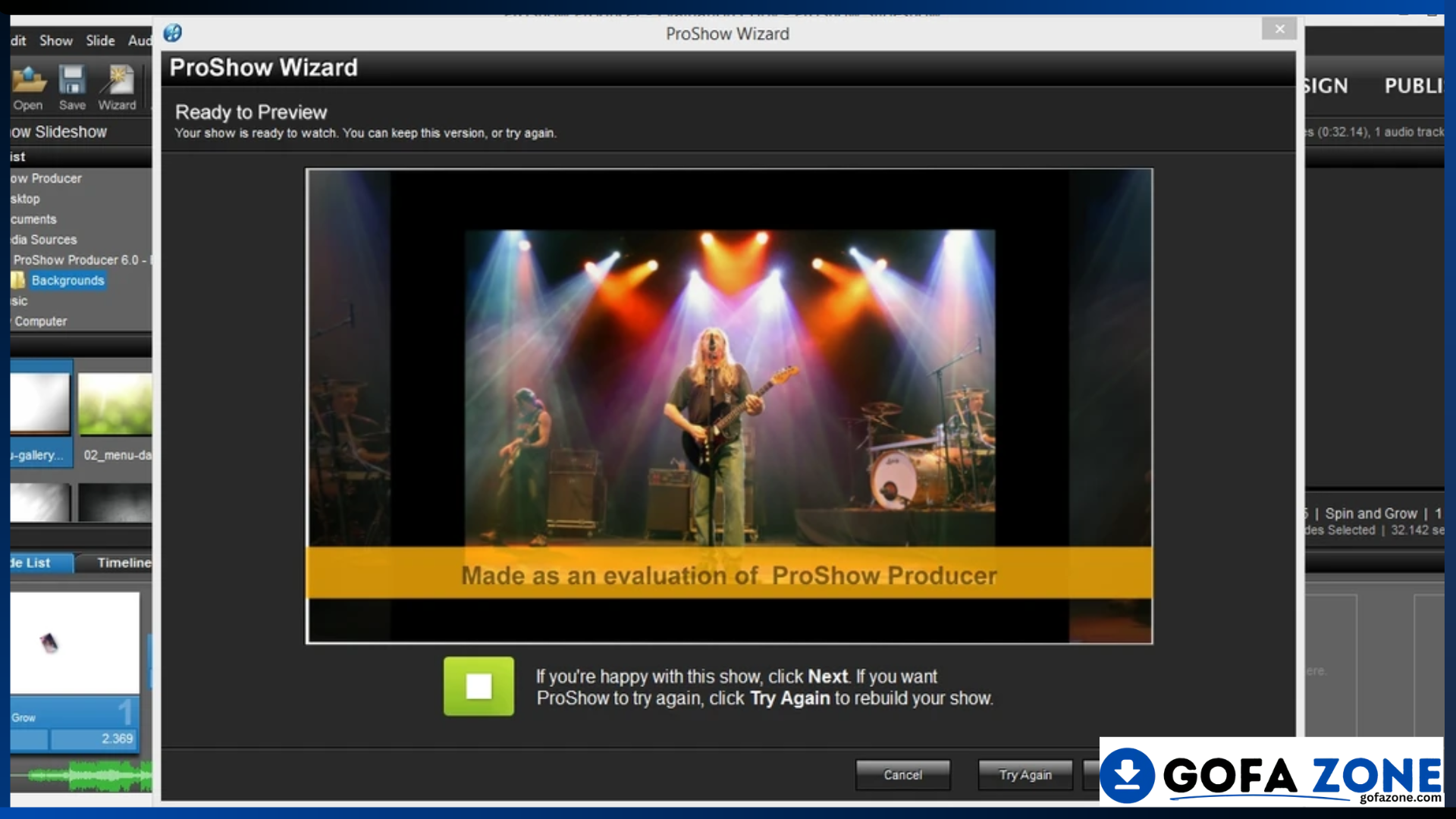Image resolution: width=1456 pixels, height=819 pixels.
Task: Stop the preview with the green stop button
Action: pyautogui.click(x=479, y=686)
